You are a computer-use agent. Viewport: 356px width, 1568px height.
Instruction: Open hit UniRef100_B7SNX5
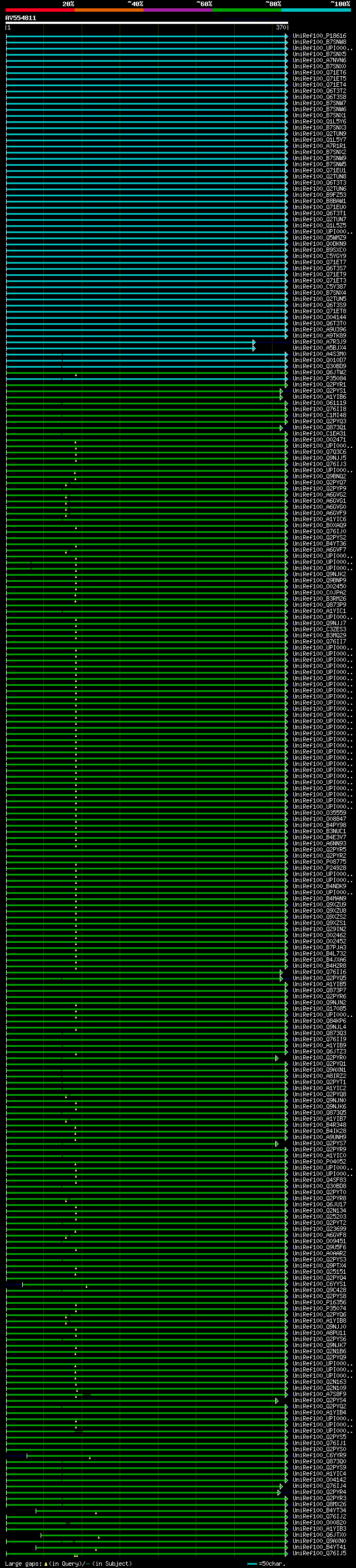coord(319,54)
